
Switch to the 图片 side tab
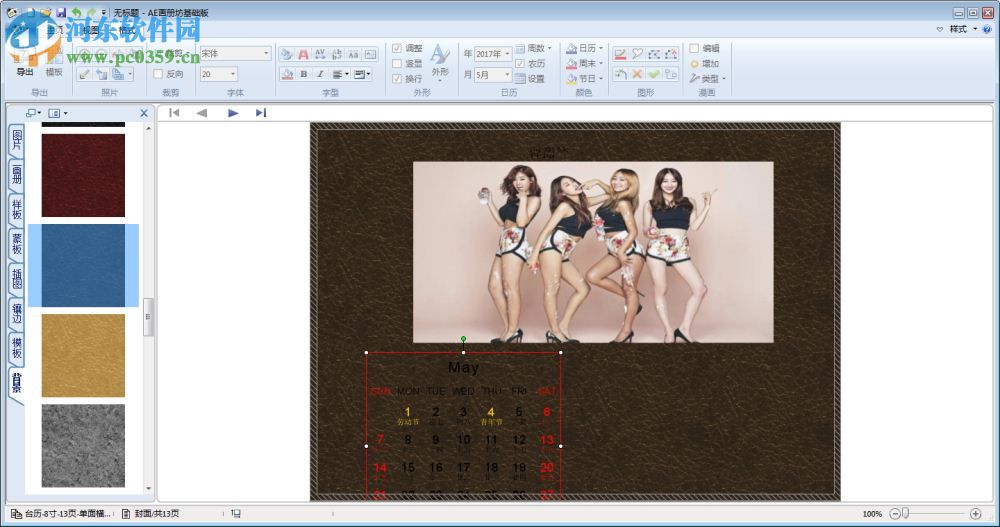click(x=17, y=140)
